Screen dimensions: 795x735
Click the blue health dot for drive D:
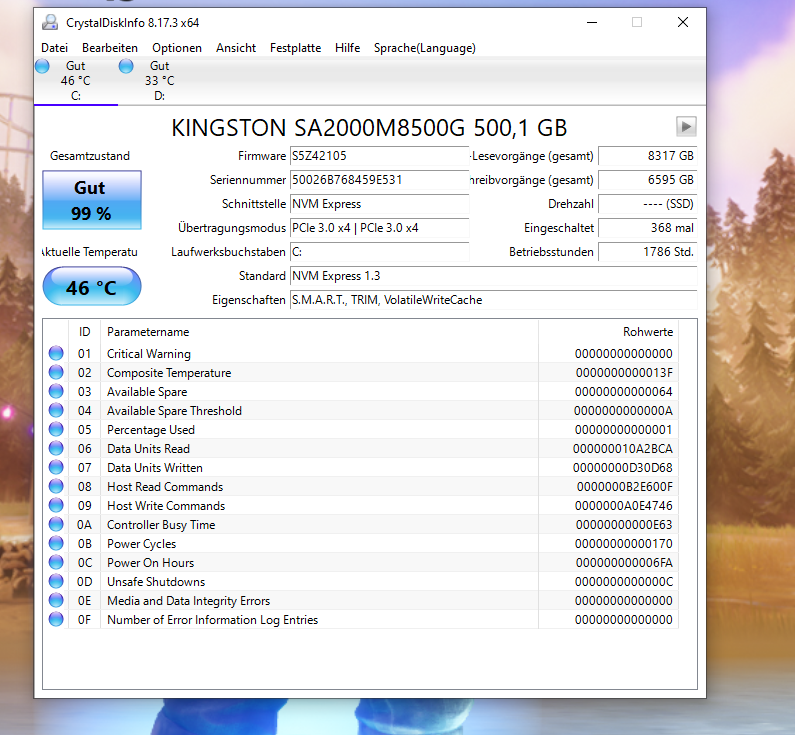[126, 66]
